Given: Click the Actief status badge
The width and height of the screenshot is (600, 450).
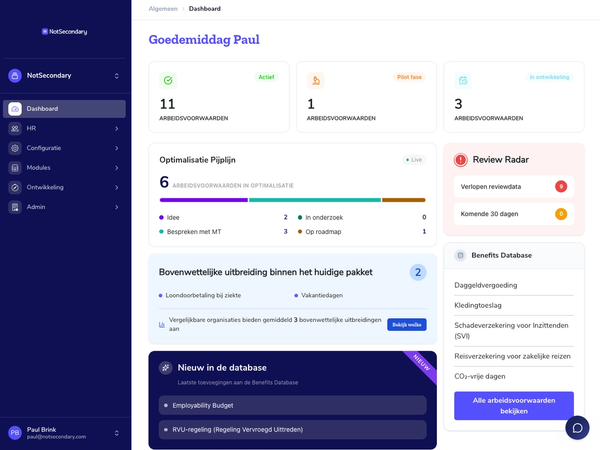Looking at the screenshot, I should tap(266, 77).
